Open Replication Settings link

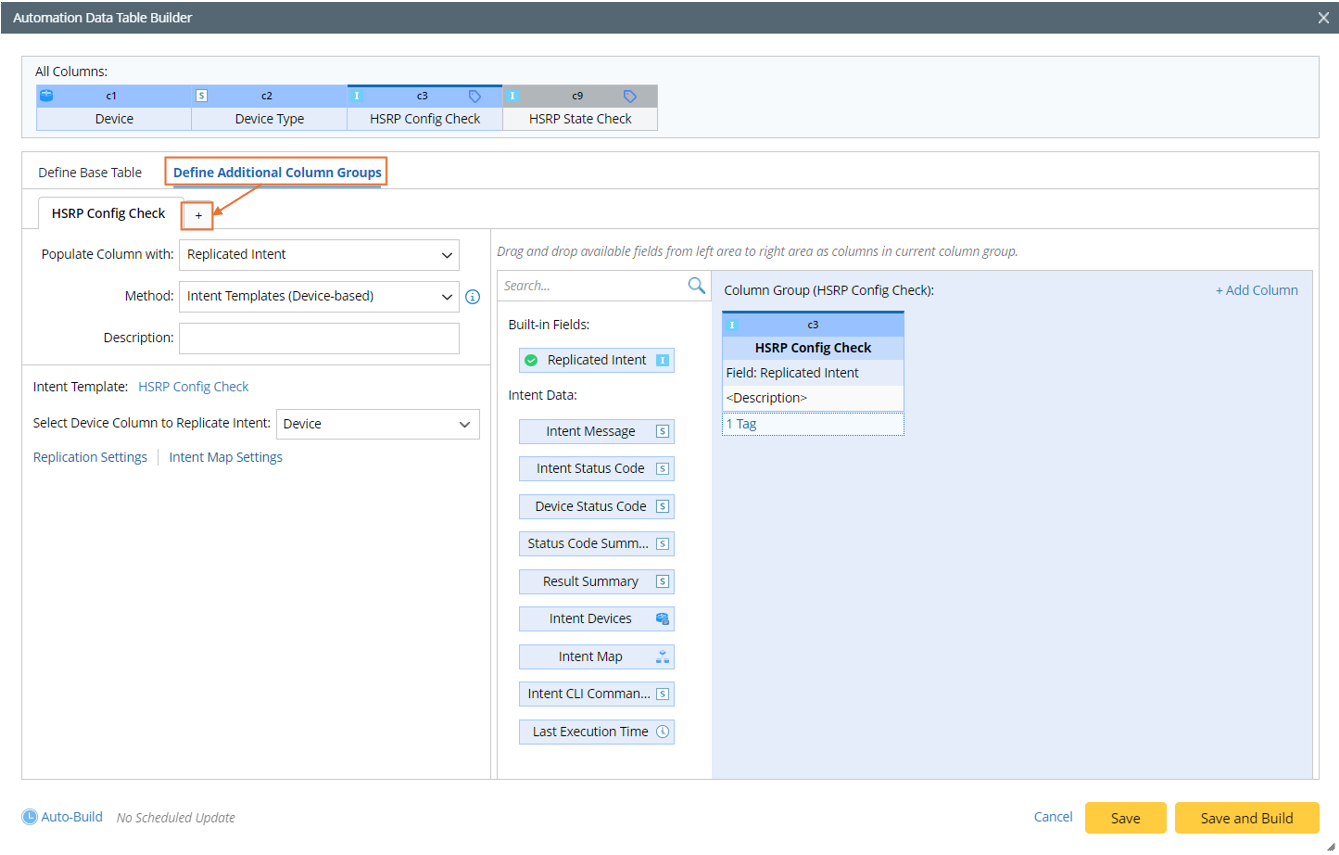(90, 457)
